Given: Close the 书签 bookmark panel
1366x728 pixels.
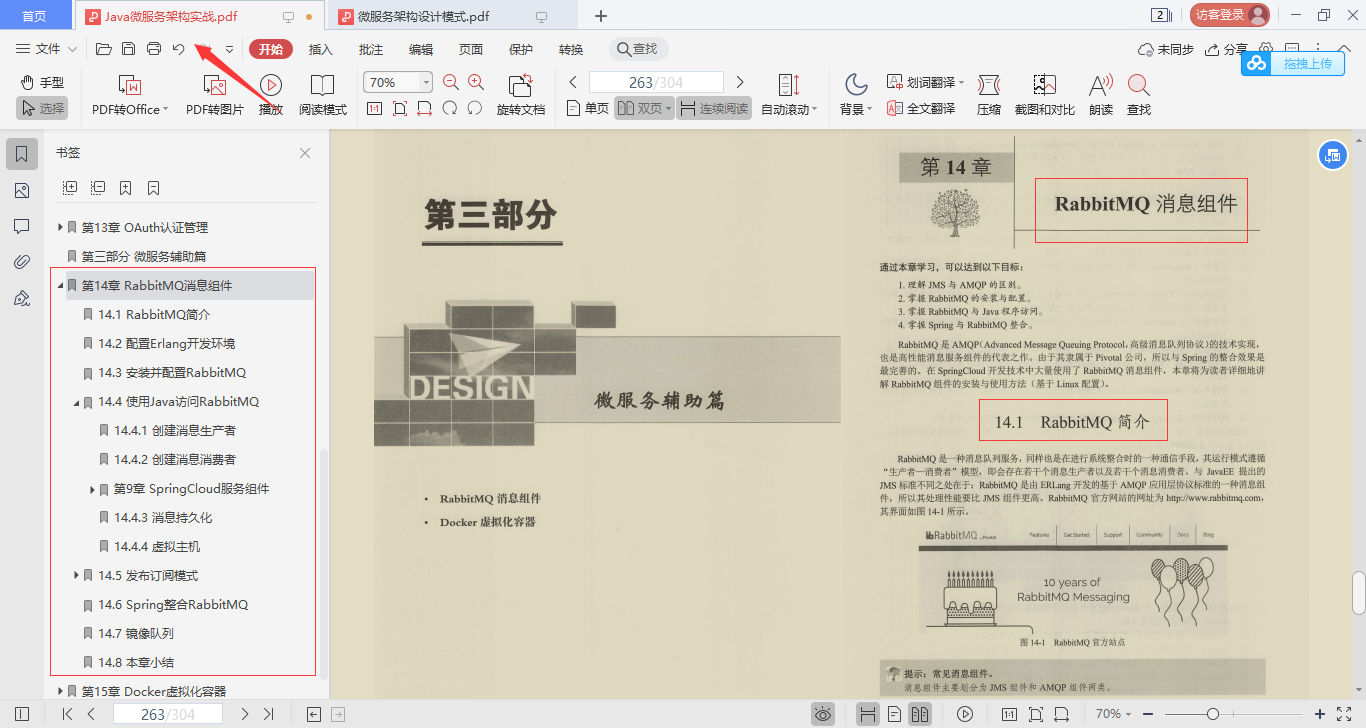Looking at the screenshot, I should tap(305, 153).
